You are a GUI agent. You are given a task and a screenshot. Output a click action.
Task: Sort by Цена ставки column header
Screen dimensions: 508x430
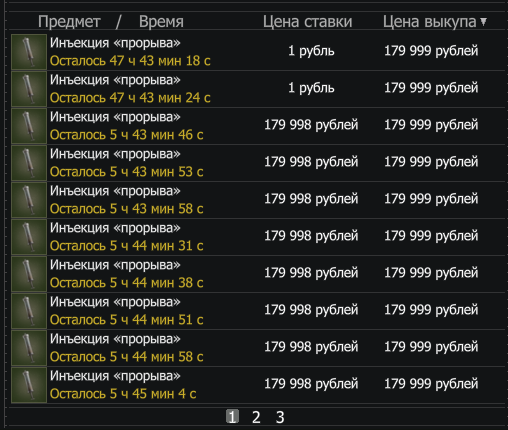point(307,22)
